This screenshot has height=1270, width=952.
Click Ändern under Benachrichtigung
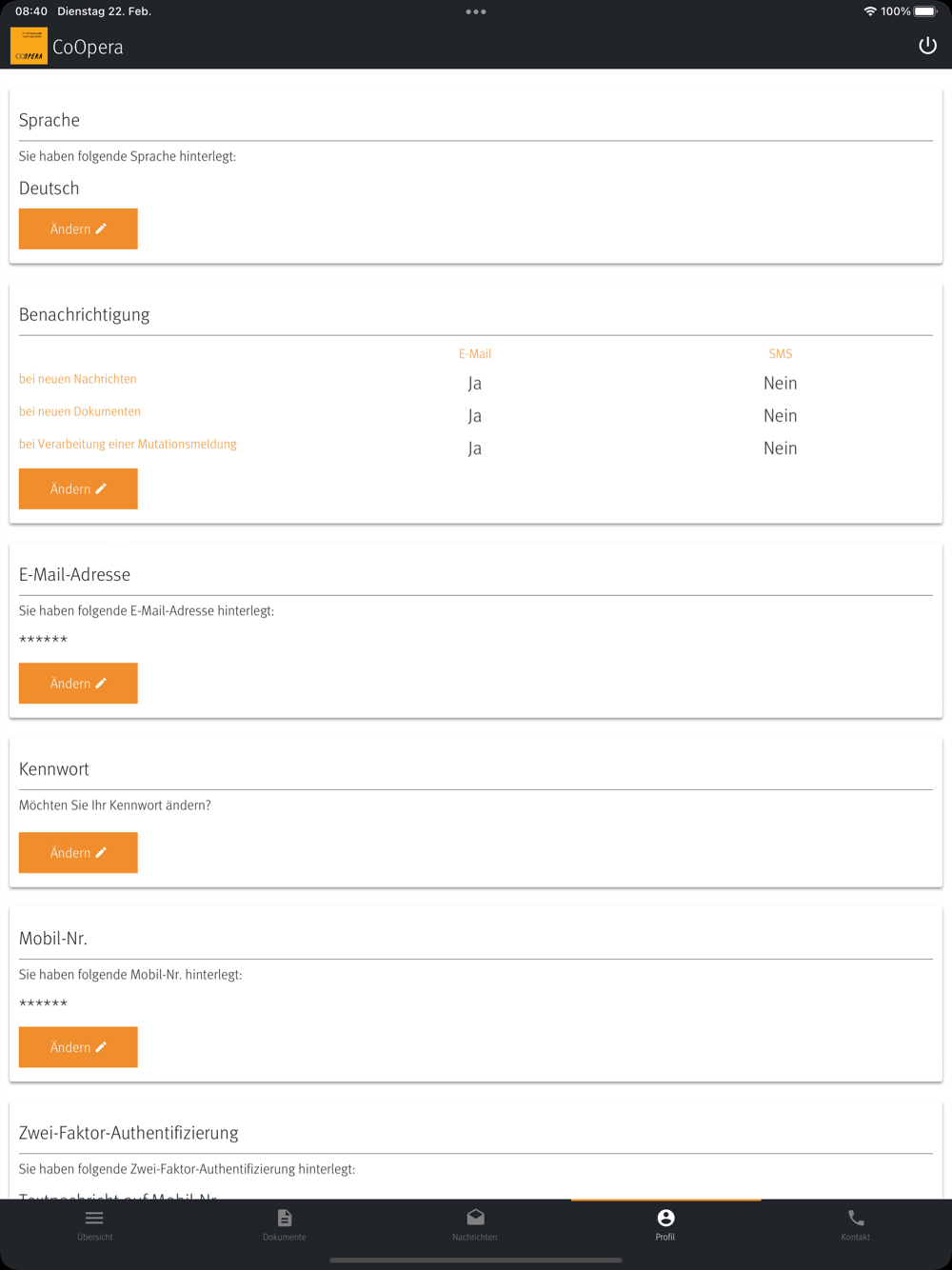[78, 488]
